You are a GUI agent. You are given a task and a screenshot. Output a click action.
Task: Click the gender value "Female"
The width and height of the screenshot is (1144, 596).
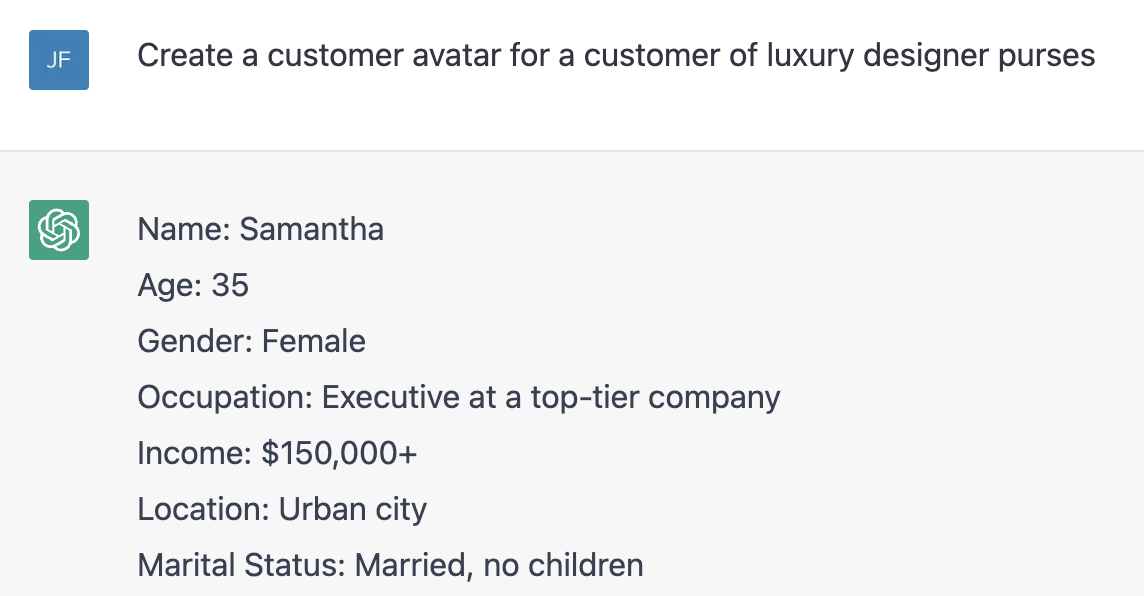(314, 342)
